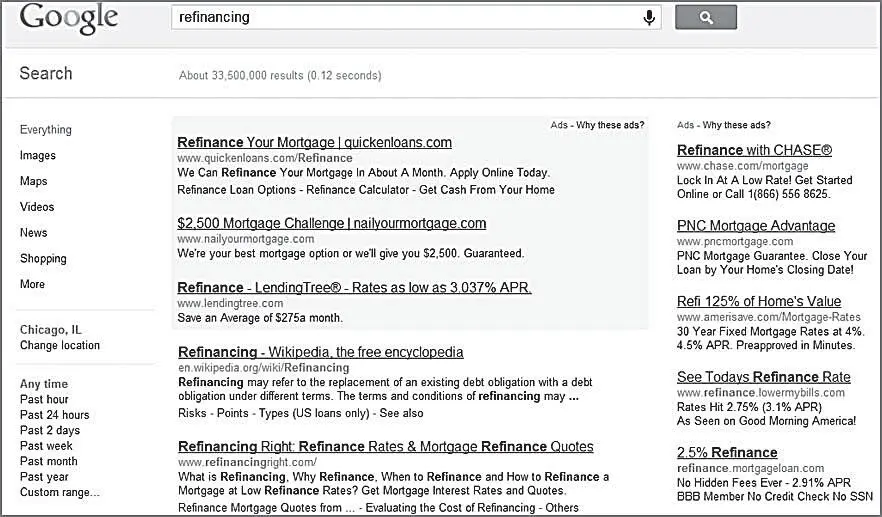This screenshot has height=517, width=882.
Task: Click Why these ads? in right sidebar
Action: (736, 125)
